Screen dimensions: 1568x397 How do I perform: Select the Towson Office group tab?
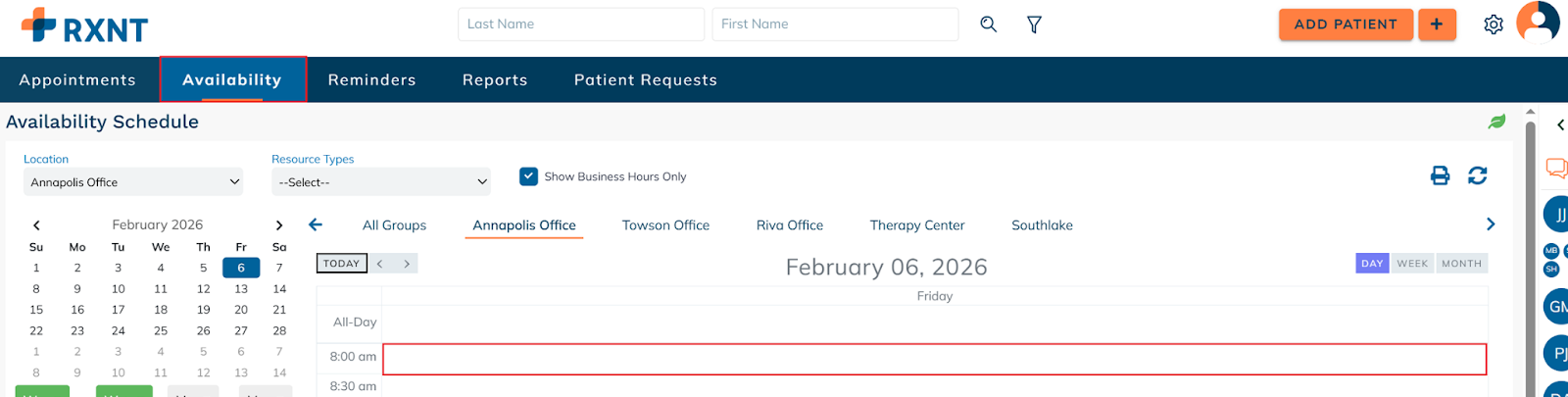pos(665,225)
